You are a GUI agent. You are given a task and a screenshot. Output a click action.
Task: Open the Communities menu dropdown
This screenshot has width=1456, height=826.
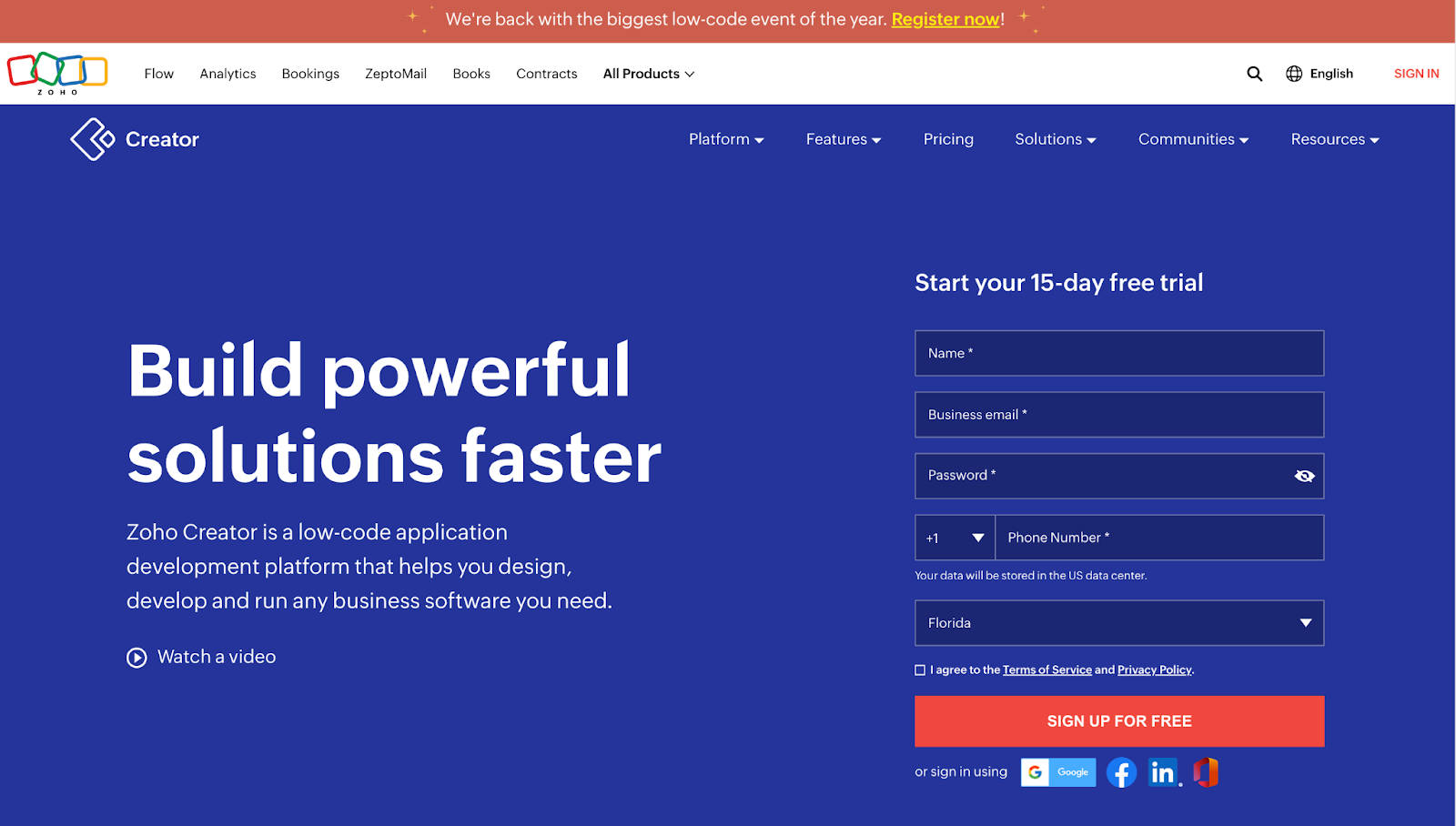(1193, 139)
